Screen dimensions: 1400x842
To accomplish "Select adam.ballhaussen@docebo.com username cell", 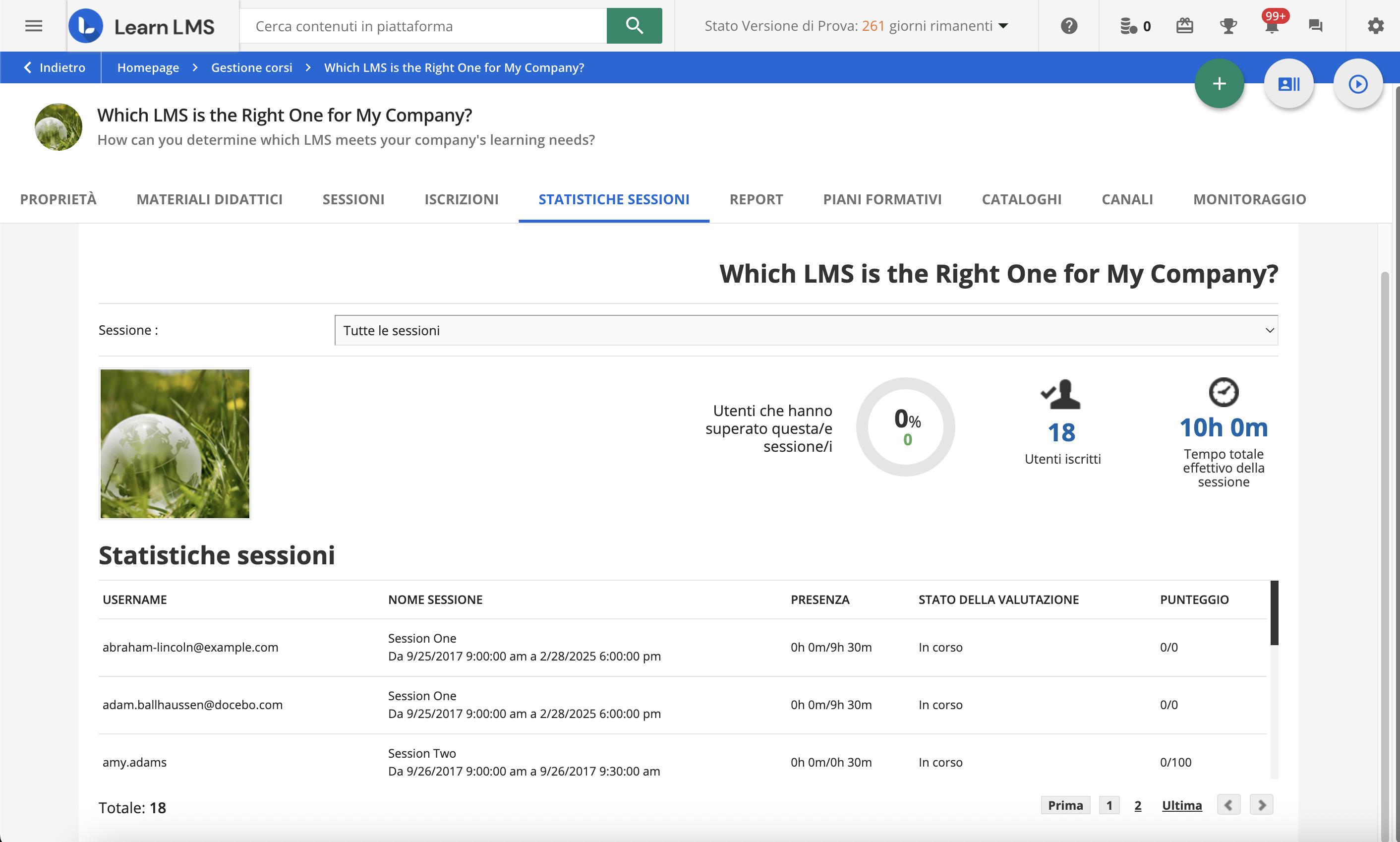I will (192, 704).
